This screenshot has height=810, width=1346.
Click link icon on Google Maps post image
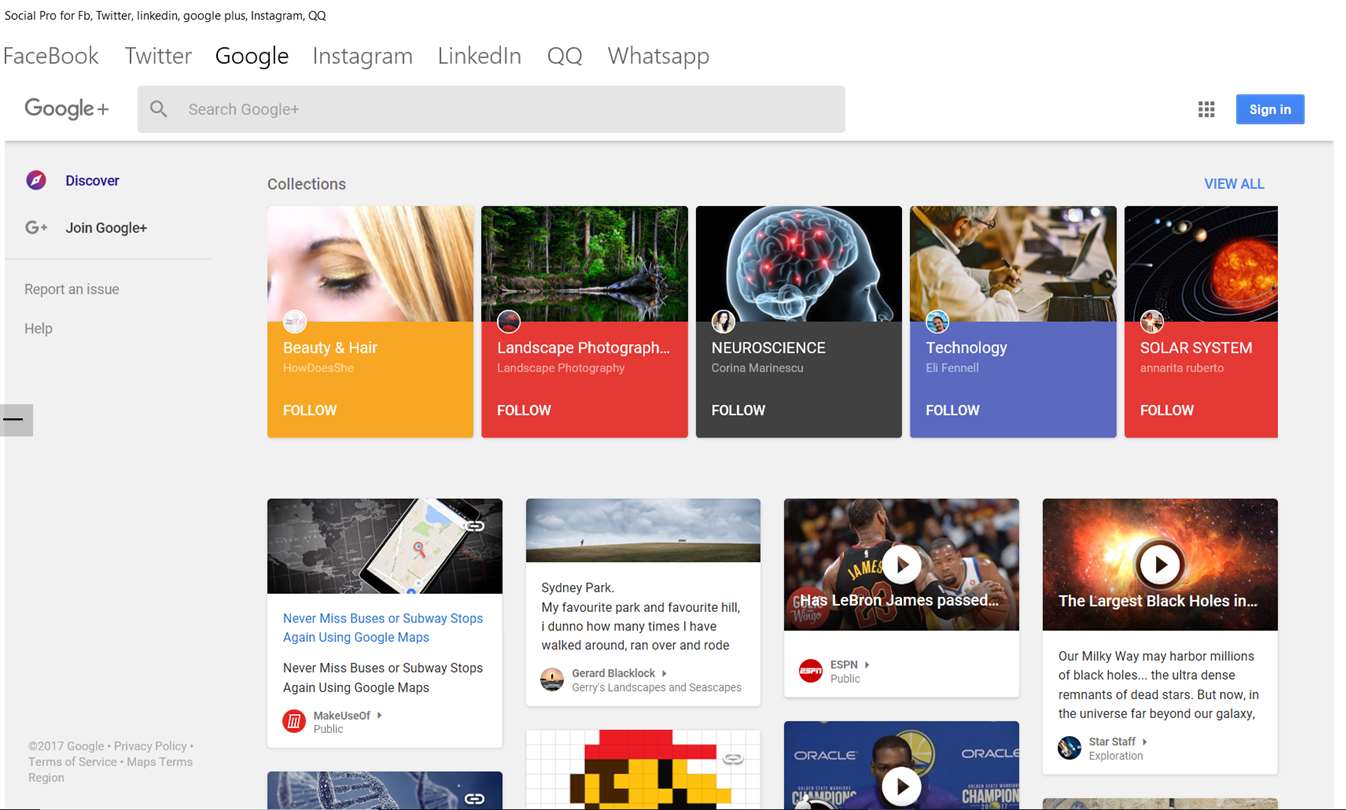475,526
